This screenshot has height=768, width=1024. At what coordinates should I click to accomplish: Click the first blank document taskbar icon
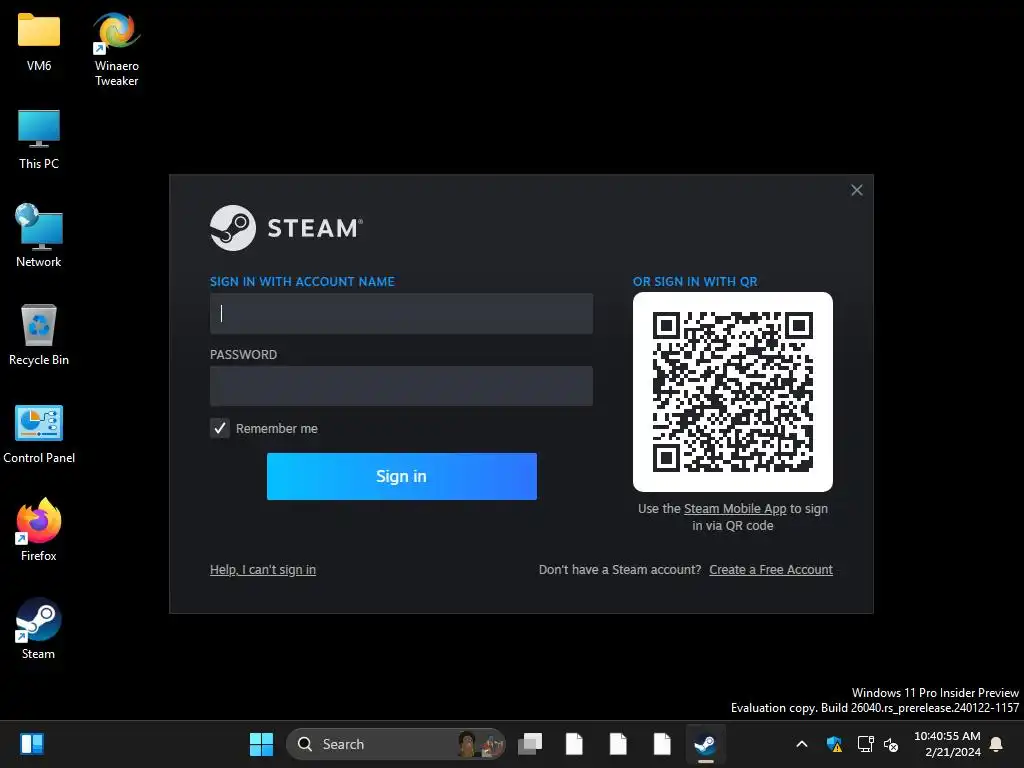coord(574,744)
